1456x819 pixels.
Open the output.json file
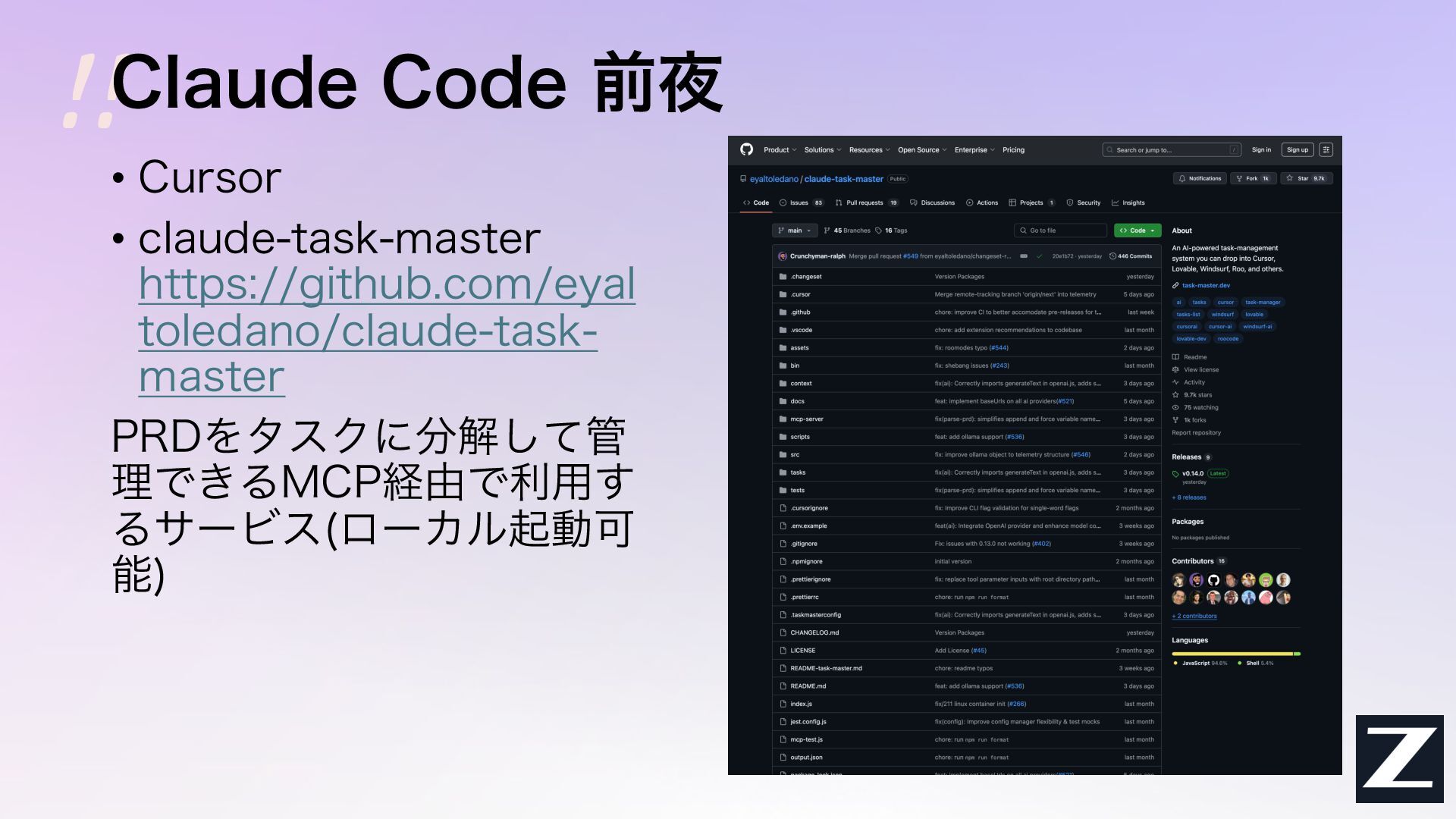tap(806, 758)
